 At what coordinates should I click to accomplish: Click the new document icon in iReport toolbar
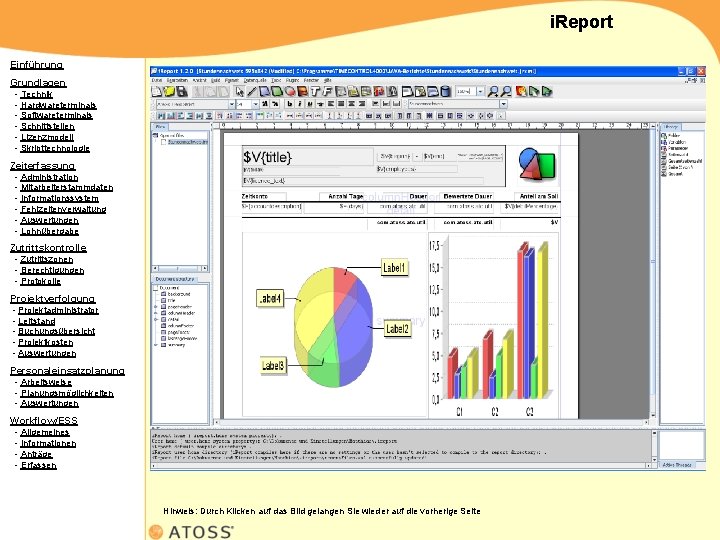coord(157,91)
